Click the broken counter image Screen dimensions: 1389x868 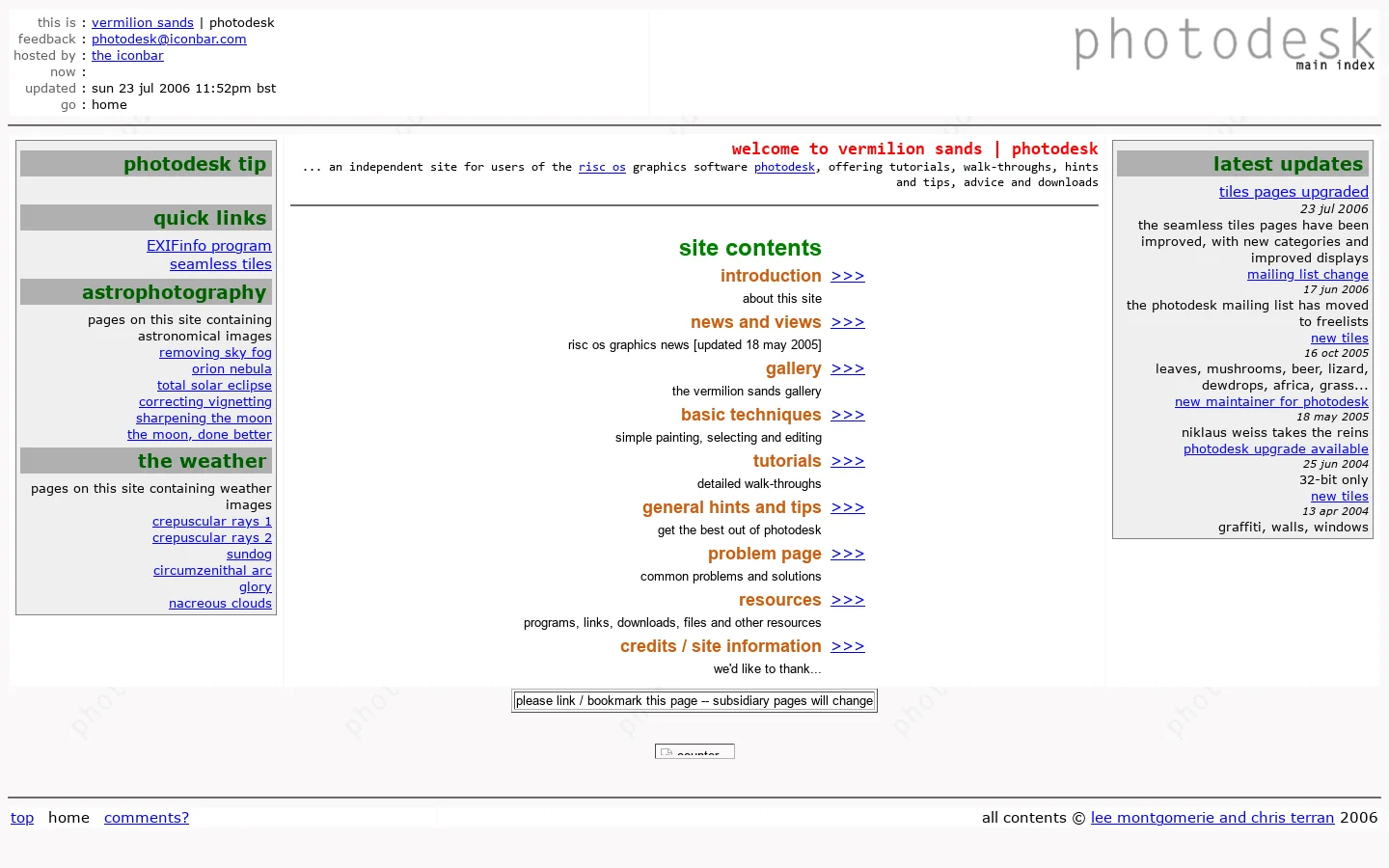[x=694, y=751]
